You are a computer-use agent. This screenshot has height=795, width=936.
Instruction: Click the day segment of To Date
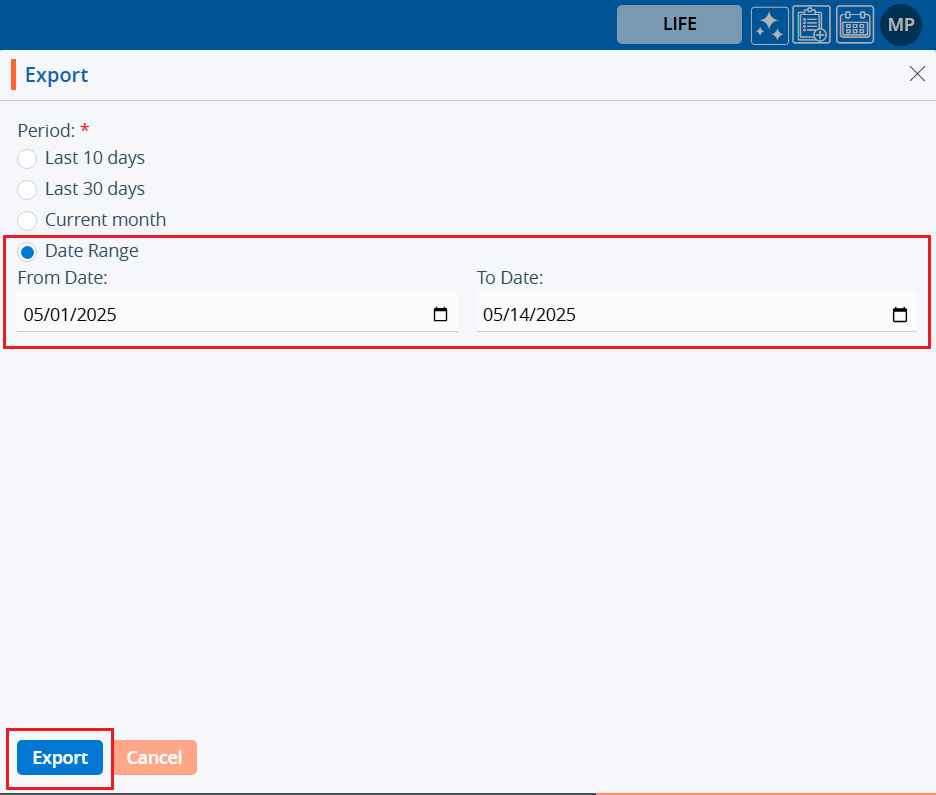[x=520, y=315]
